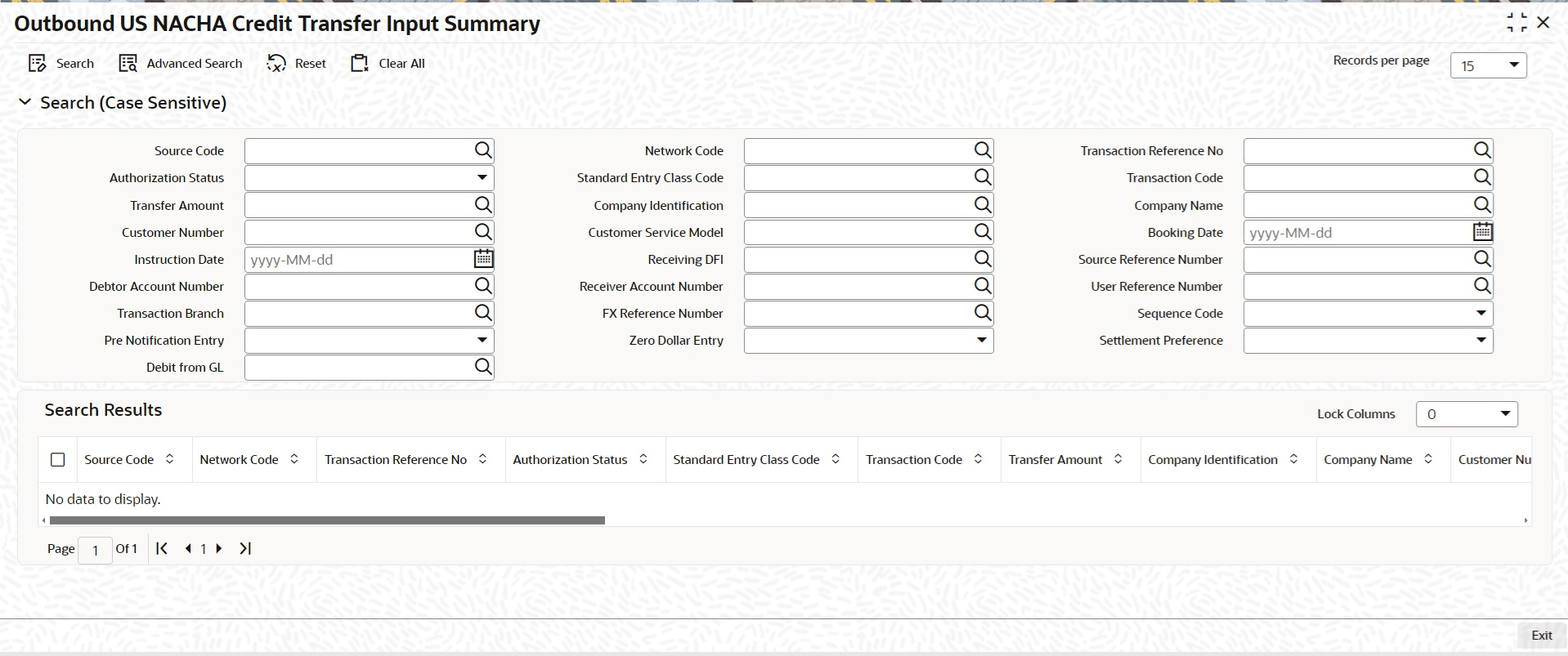Click Clear All in toolbar

388,64
